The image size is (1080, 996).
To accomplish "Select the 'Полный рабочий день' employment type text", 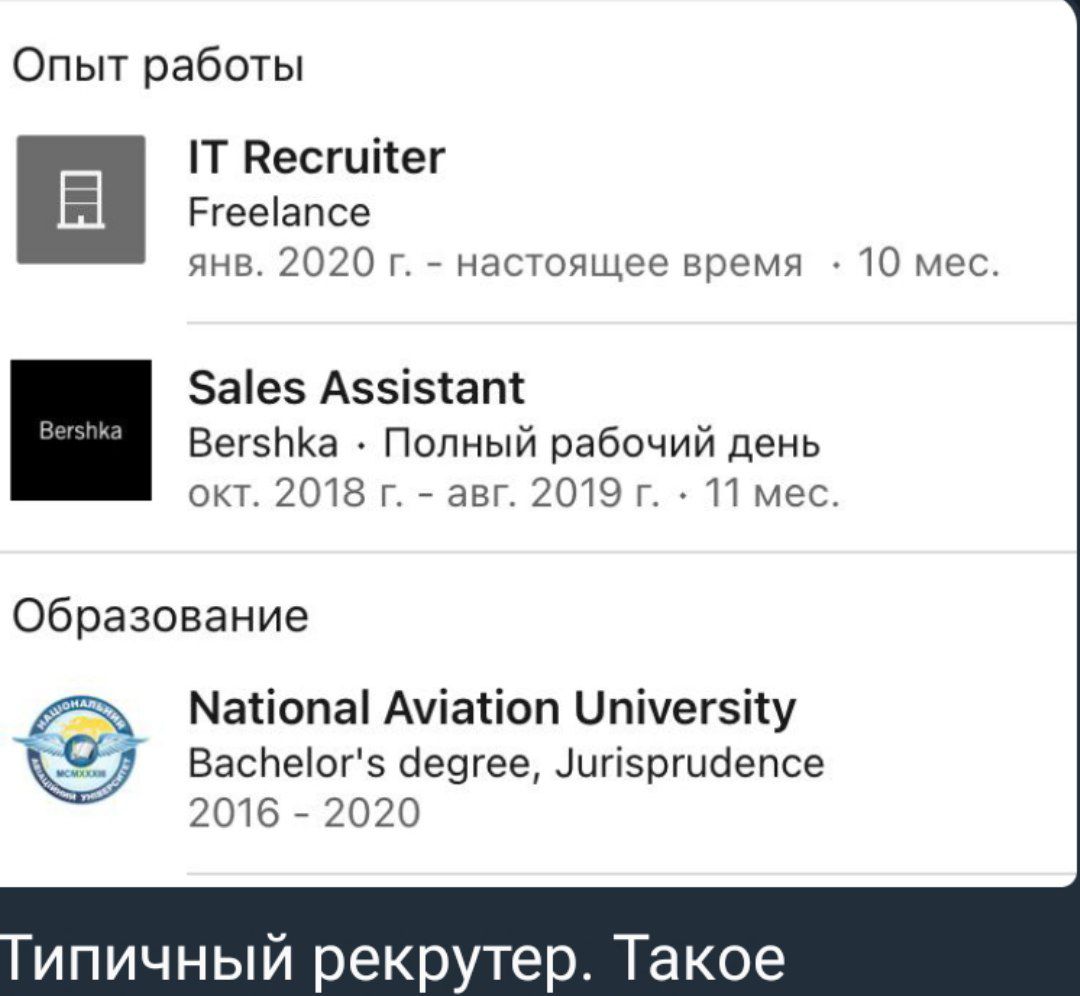I will (602, 443).
